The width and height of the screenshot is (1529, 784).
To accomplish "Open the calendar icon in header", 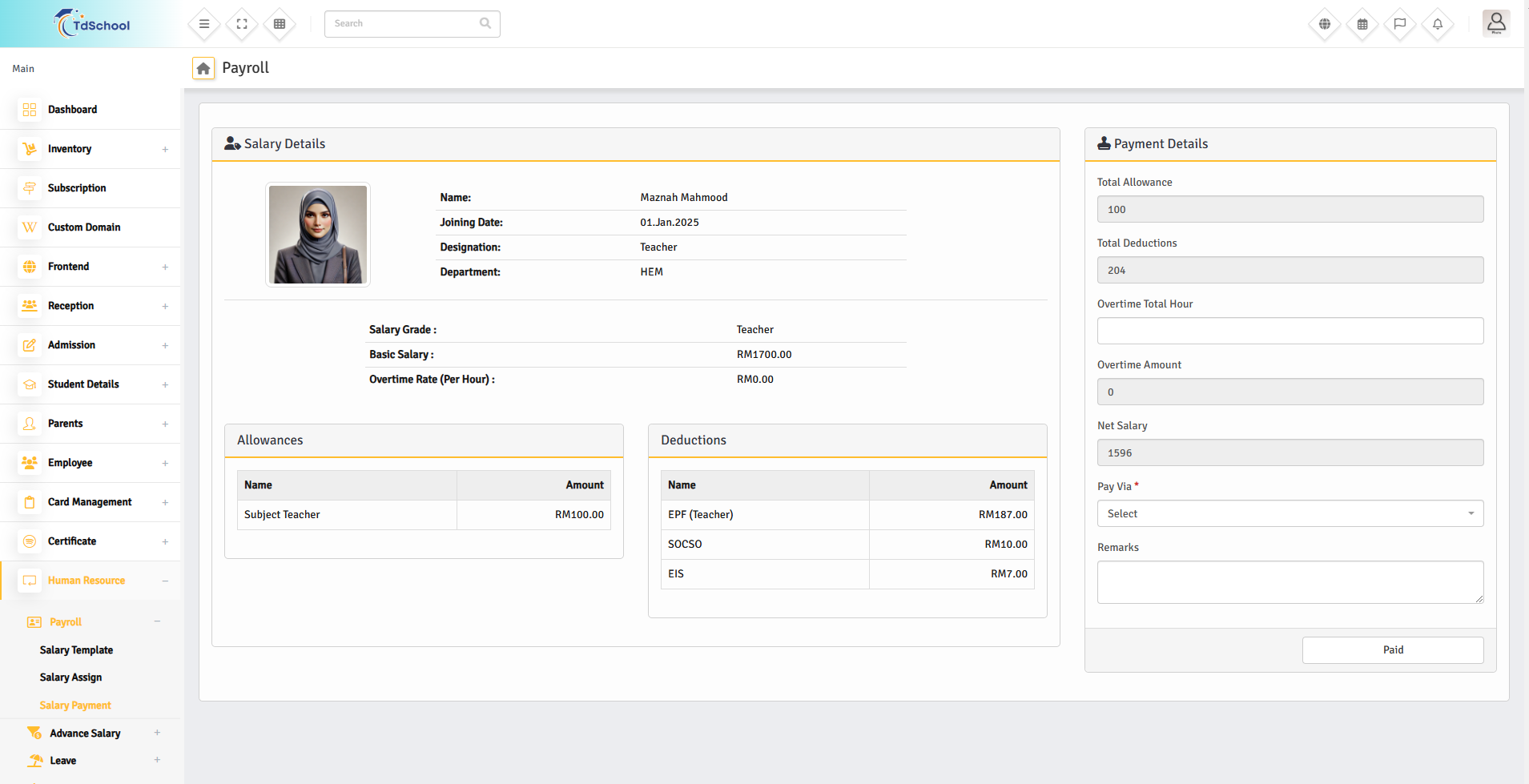I will pyautogui.click(x=1362, y=24).
